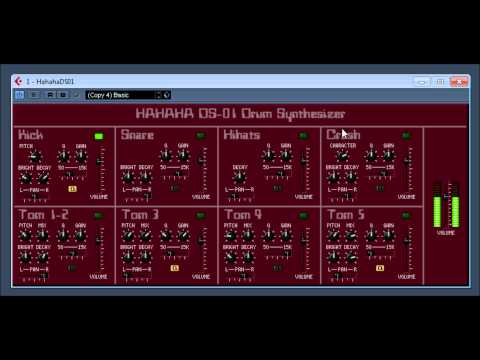Viewport: 480px width, 360px height.
Task: Click the Crash Character knob
Action: pos(342,156)
